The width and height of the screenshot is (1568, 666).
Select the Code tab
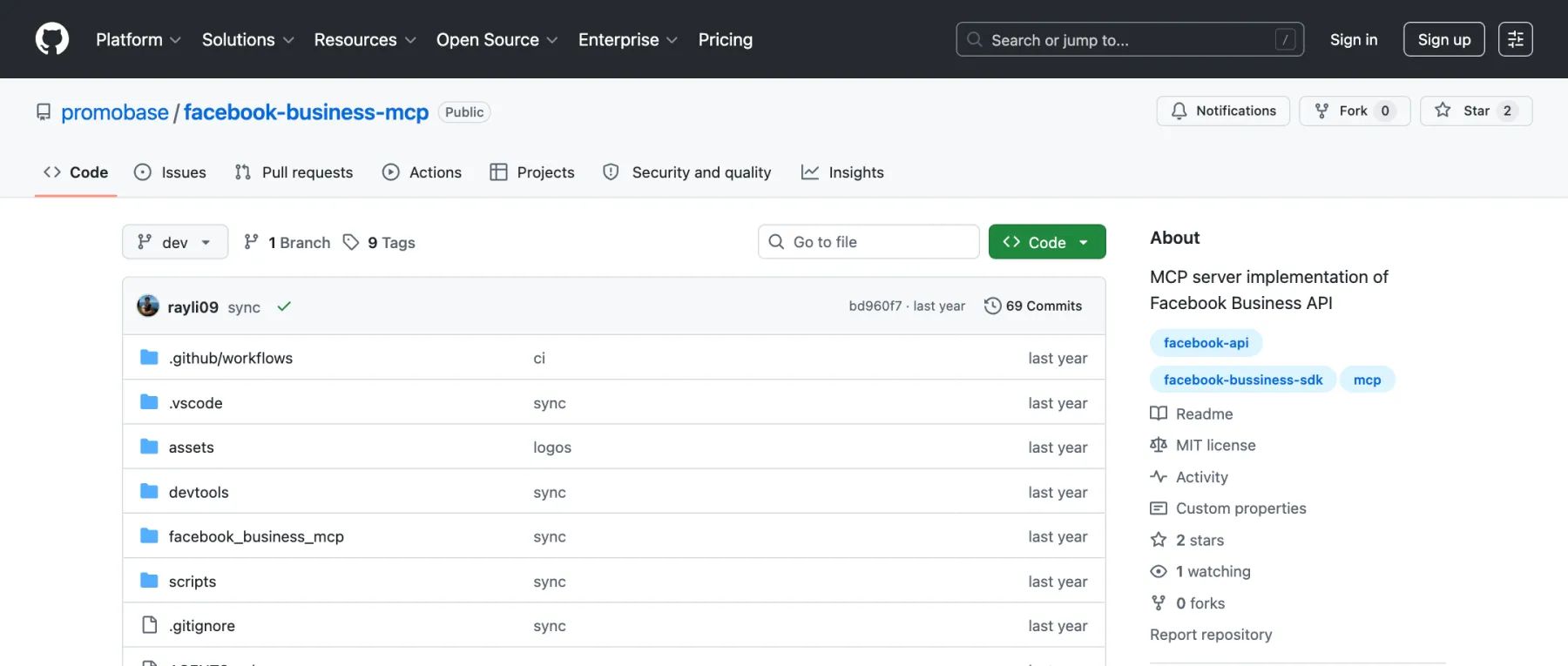(x=76, y=172)
